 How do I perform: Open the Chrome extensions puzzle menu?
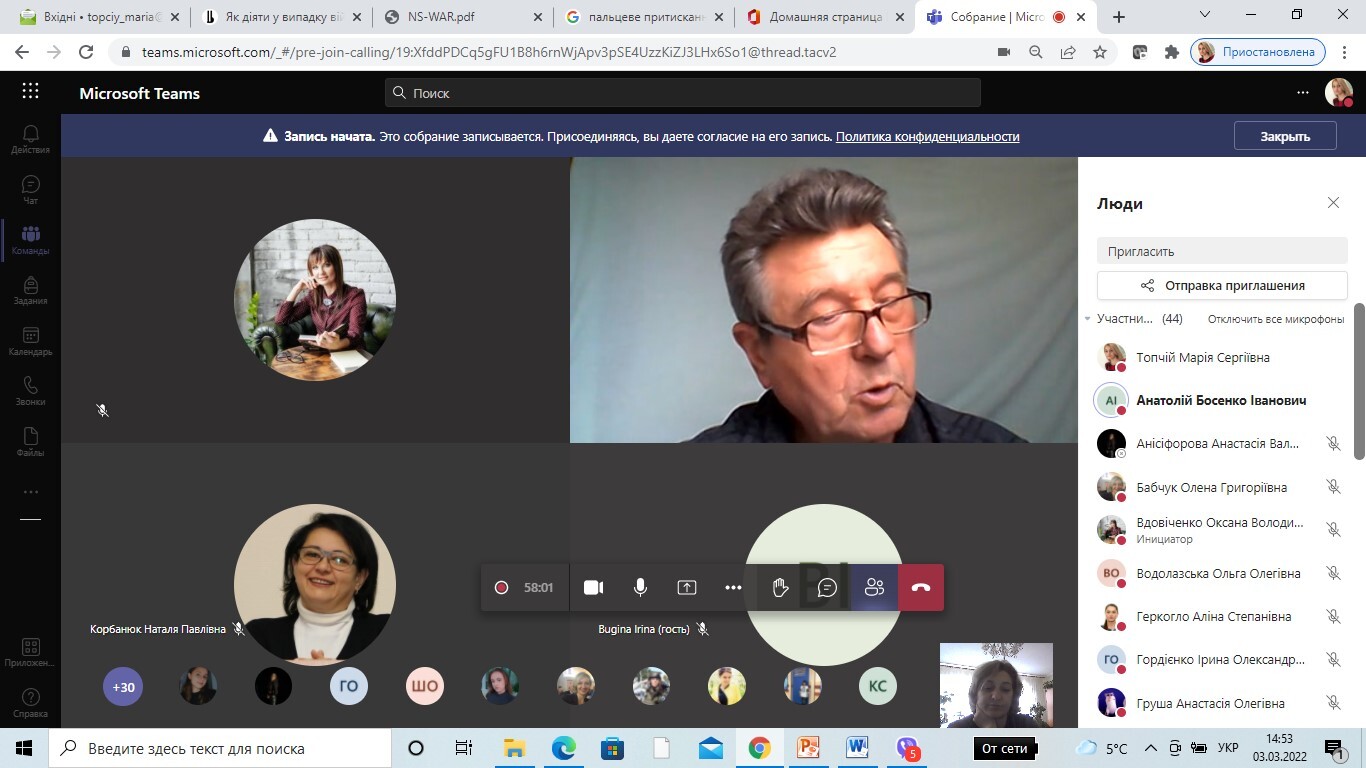coord(1172,52)
